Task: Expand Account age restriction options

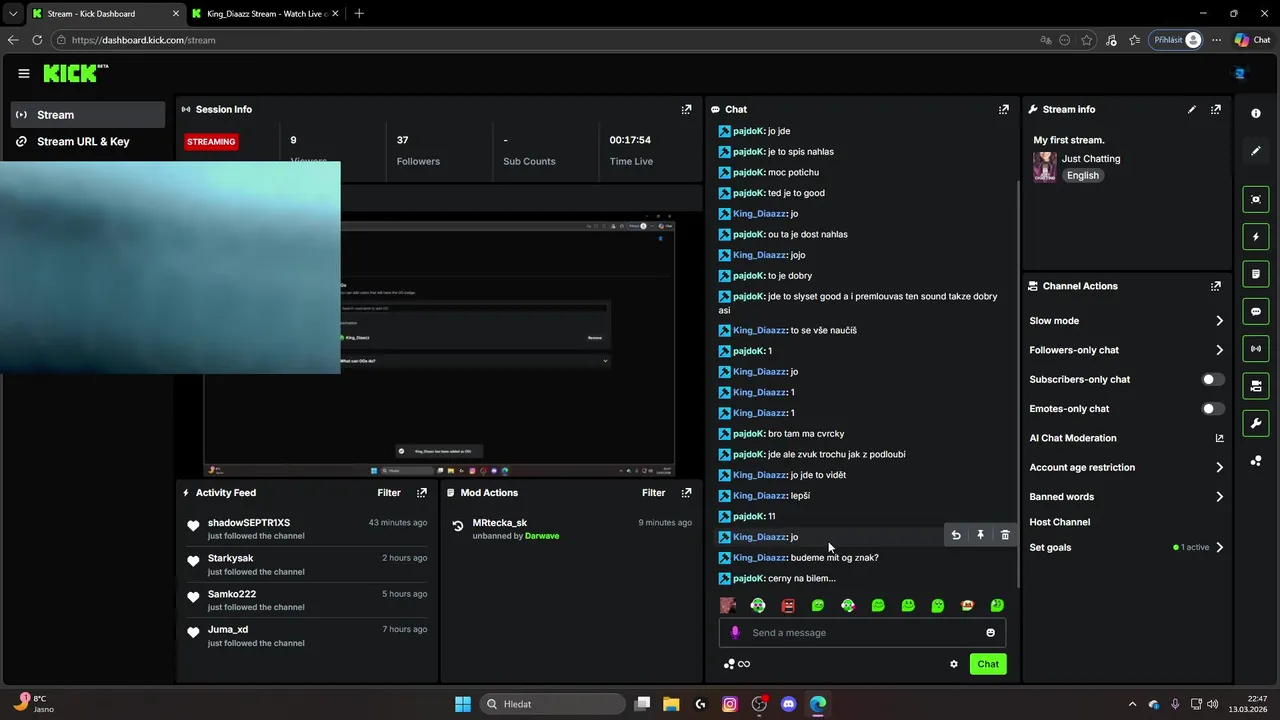Action: [x=1126, y=467]
